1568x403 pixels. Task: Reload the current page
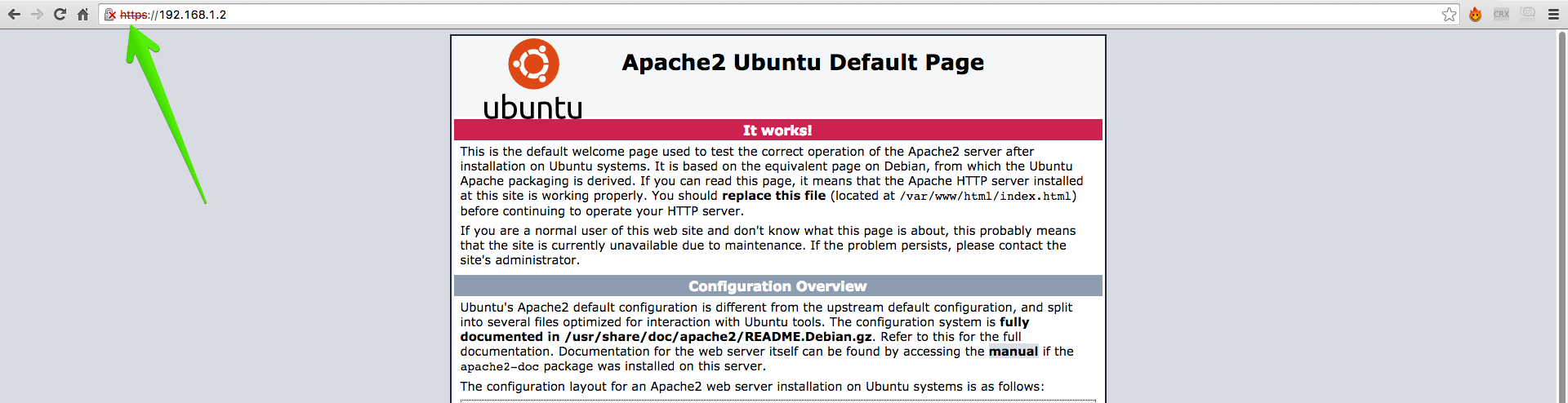(x=60, y=15)
